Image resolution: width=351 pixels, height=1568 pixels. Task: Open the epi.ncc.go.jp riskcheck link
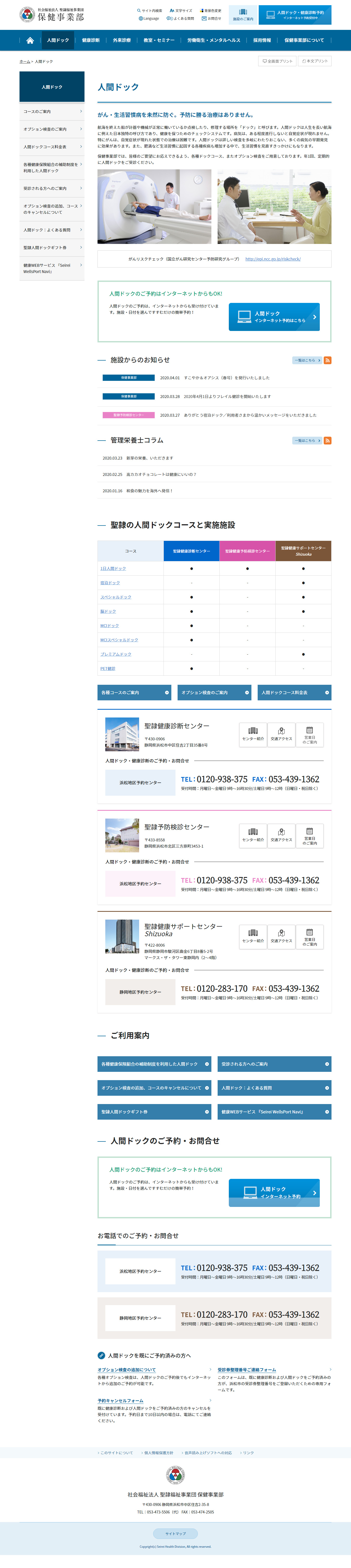pos(273,259)
